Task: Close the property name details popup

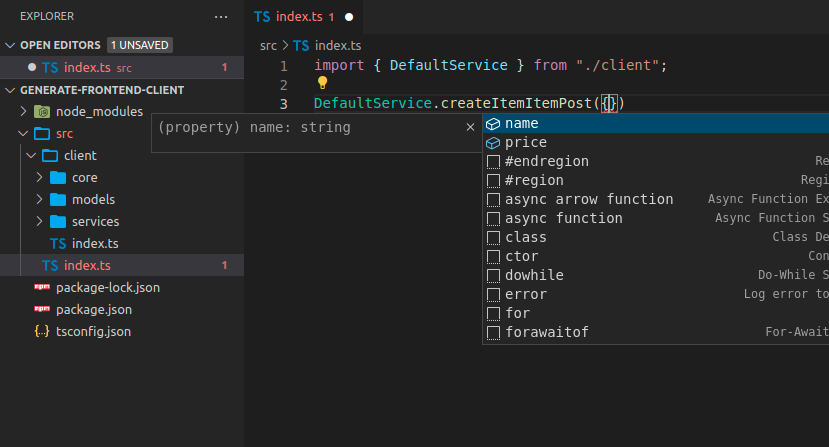Action: tap(470, 127)
